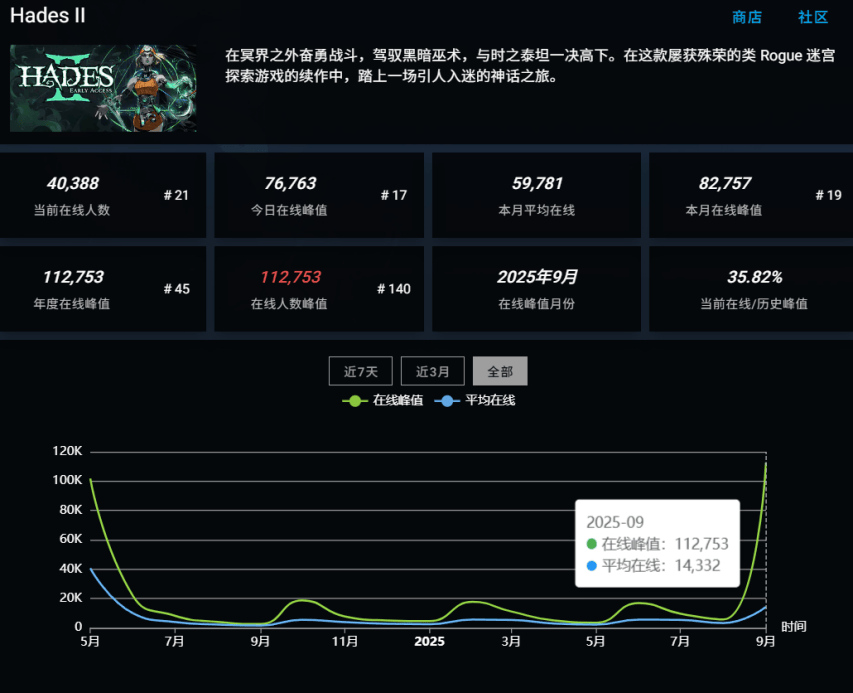Click the blue dot beside 平均在线 in tooltip
Viewport: 853px width, 693px height.
591,566
